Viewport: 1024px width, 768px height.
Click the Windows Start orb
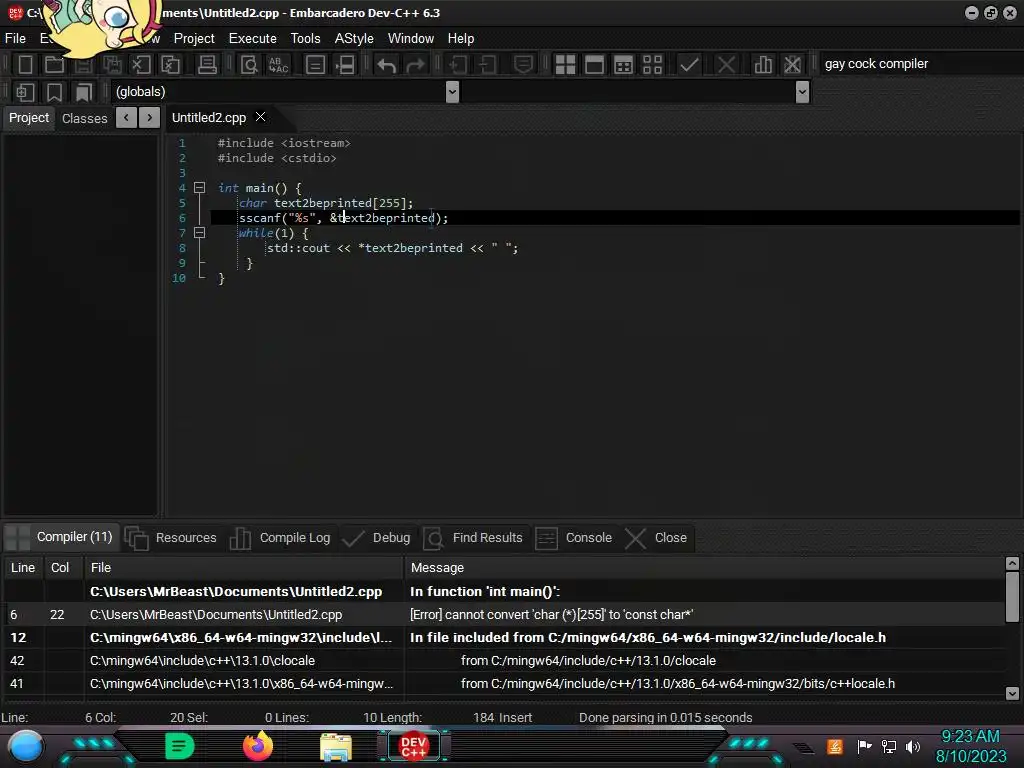[x=26, y=746]
